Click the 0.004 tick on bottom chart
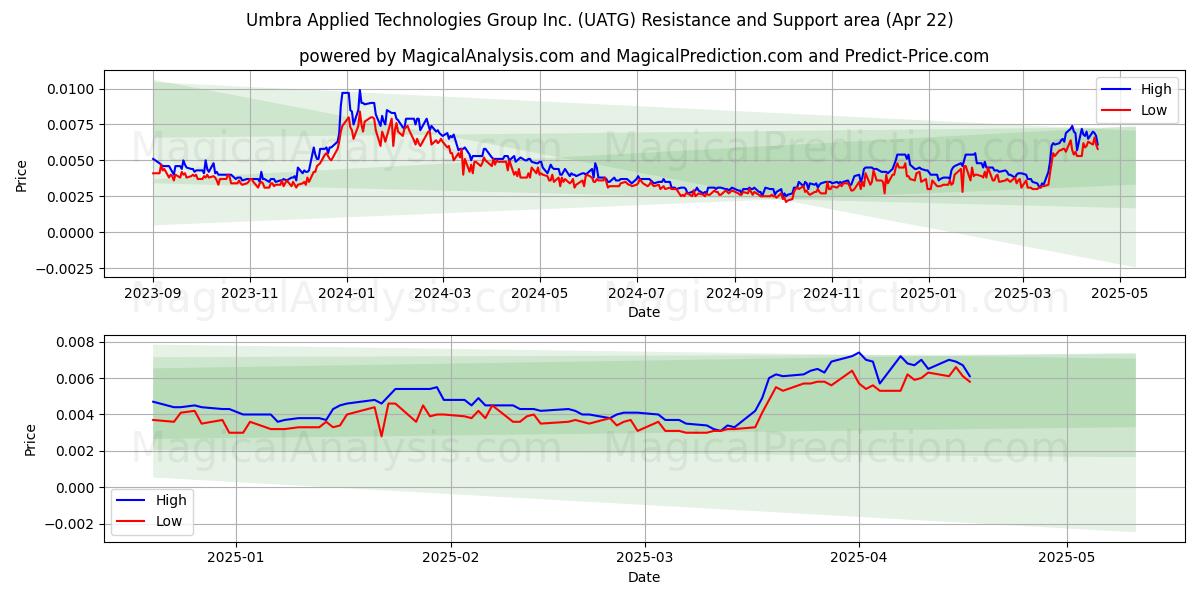The image size is (1200, 600). (x=77, y=415)
